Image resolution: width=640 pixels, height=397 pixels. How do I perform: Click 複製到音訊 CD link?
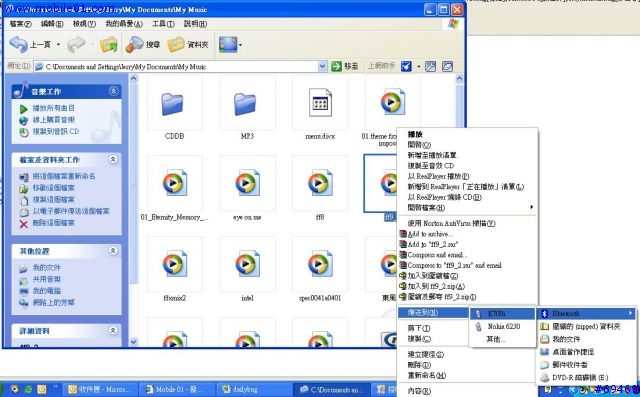point(56,131)
